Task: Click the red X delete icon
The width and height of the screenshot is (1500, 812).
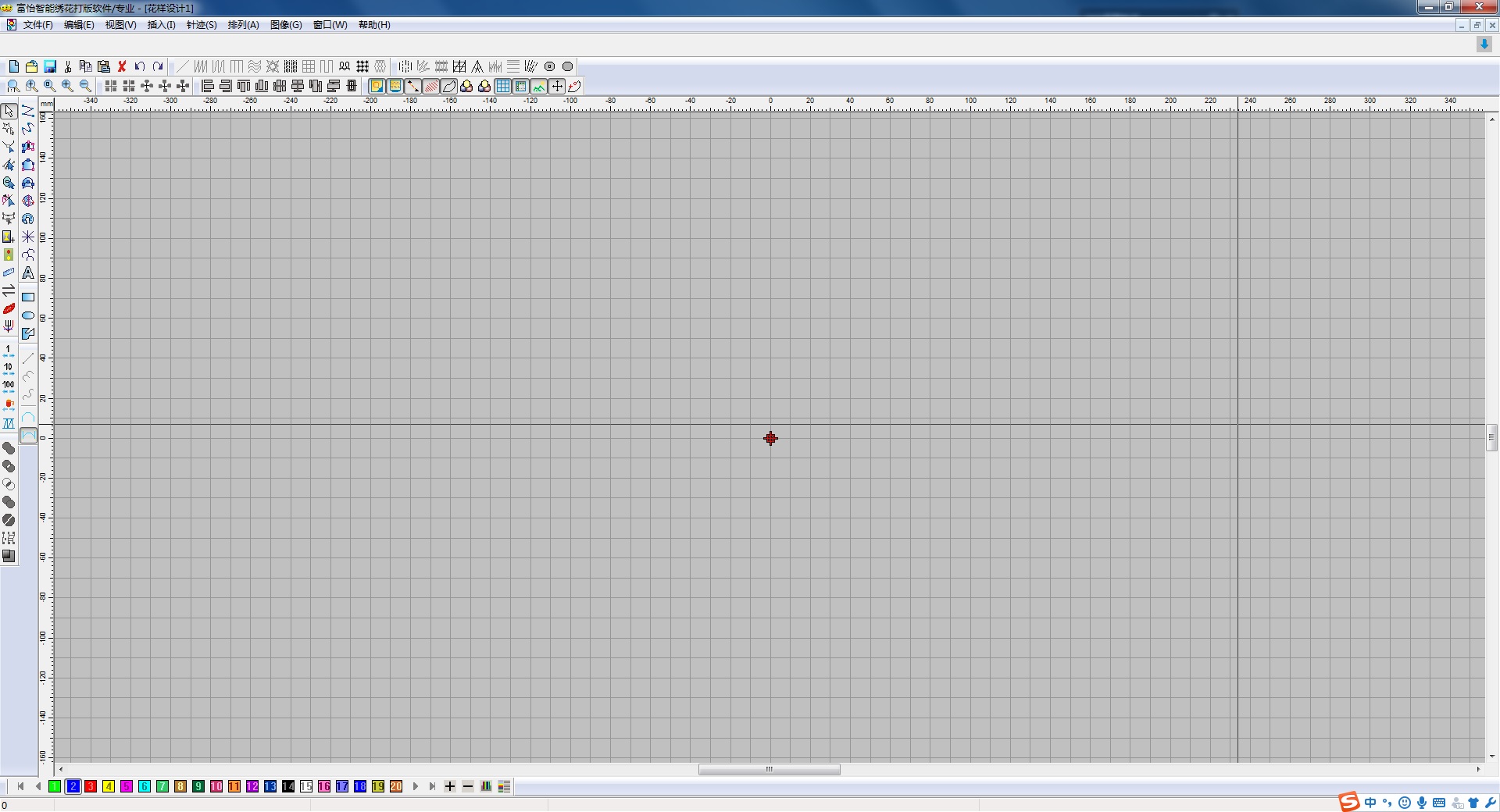Action: click(x=122, y=66)
